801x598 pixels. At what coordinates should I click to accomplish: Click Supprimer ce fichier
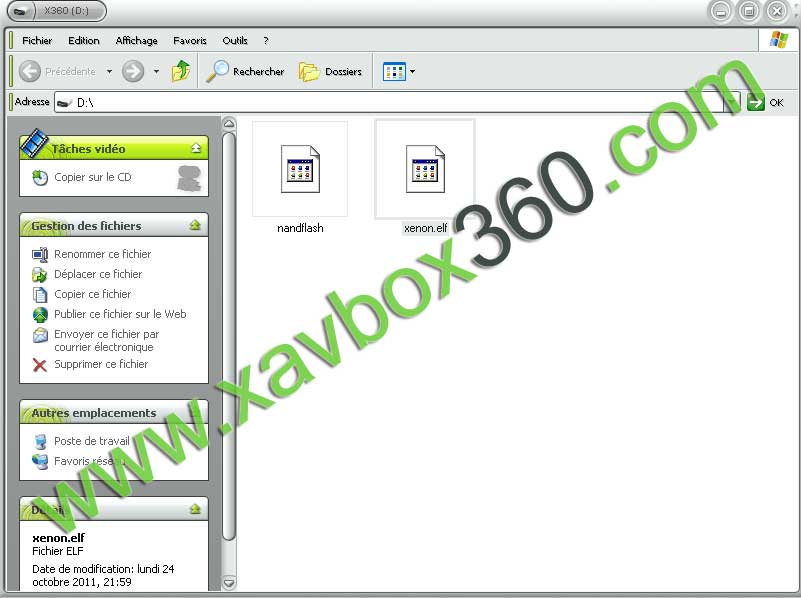(101, 364)
